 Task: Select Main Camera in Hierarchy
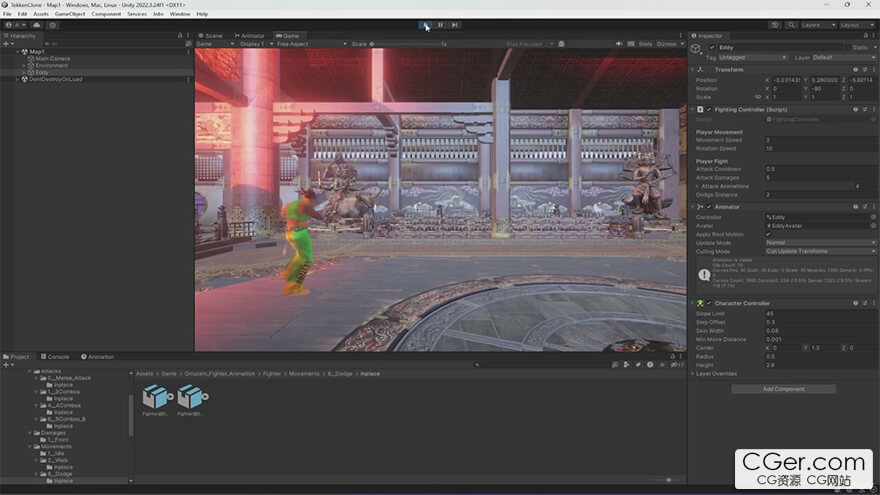pos(52,58)
